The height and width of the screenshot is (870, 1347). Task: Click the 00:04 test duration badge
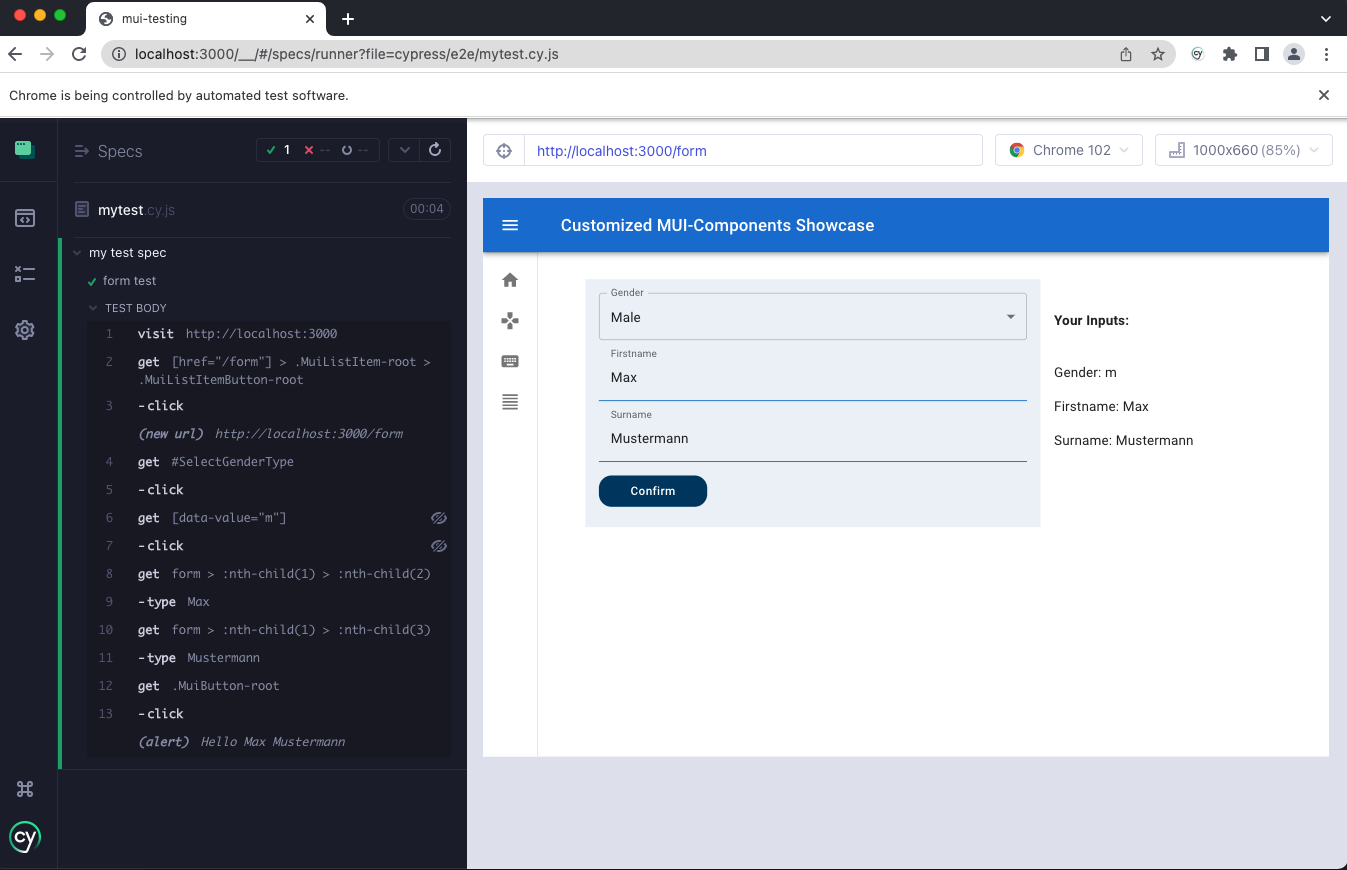427,209
